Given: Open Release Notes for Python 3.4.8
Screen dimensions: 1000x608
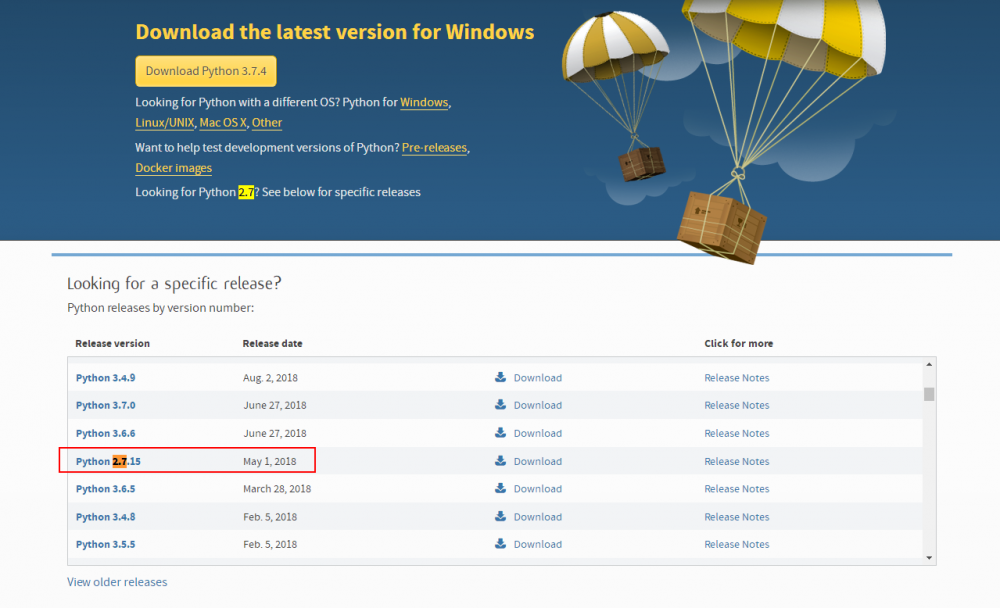Looking at the screenshot, I should click(737, 517).
